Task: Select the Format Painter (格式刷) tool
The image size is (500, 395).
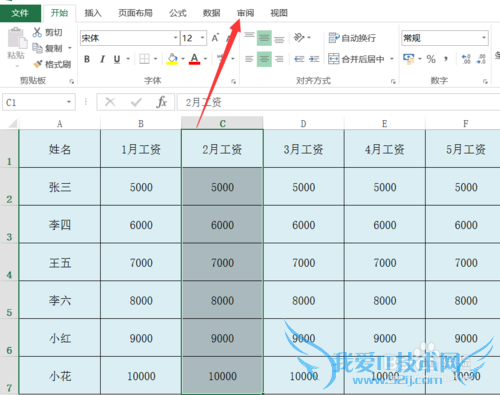Action: tap(52, 64)
